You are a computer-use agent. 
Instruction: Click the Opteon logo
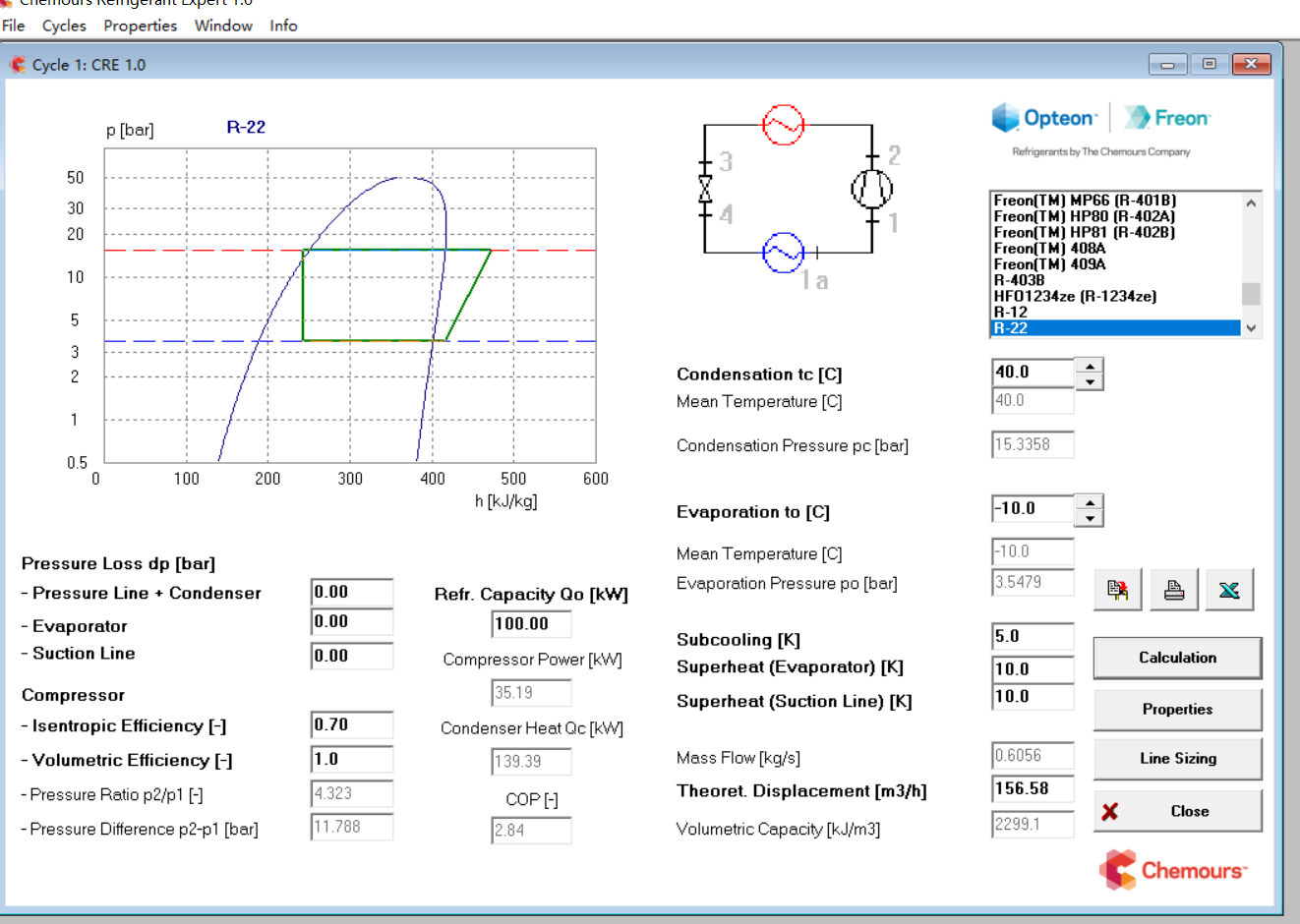pyautogui.click(x=1044, y=118)
